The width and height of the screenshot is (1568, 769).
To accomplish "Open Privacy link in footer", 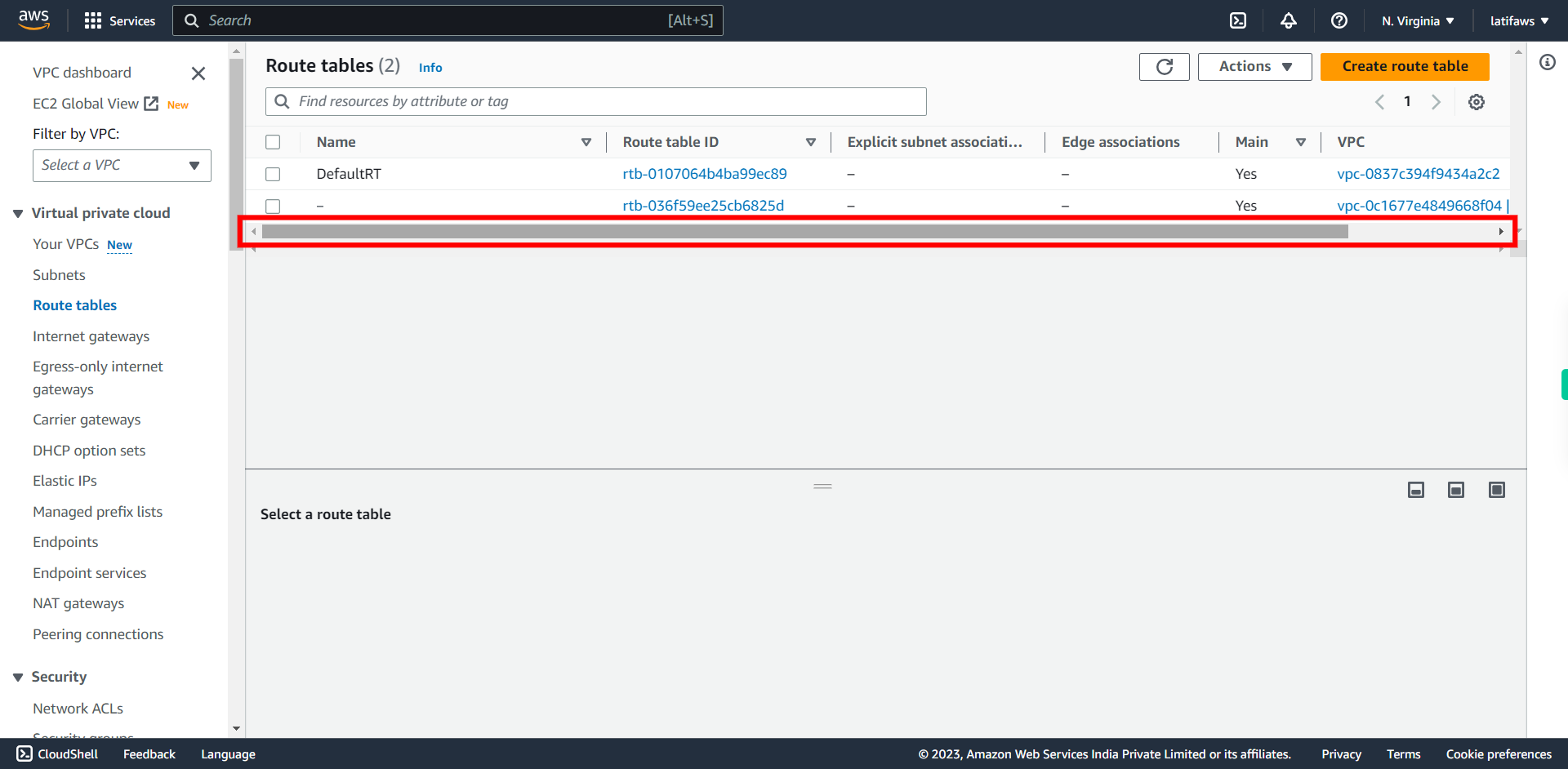I will click(x=1341, y=754).
